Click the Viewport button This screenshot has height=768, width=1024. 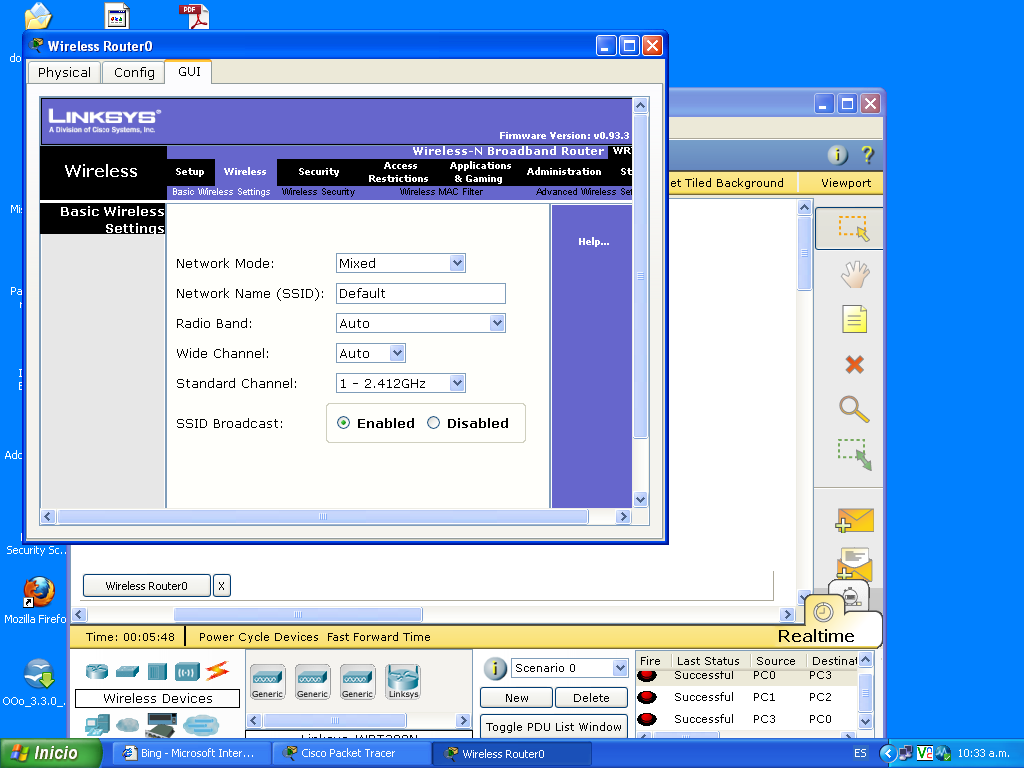(846, 183)
